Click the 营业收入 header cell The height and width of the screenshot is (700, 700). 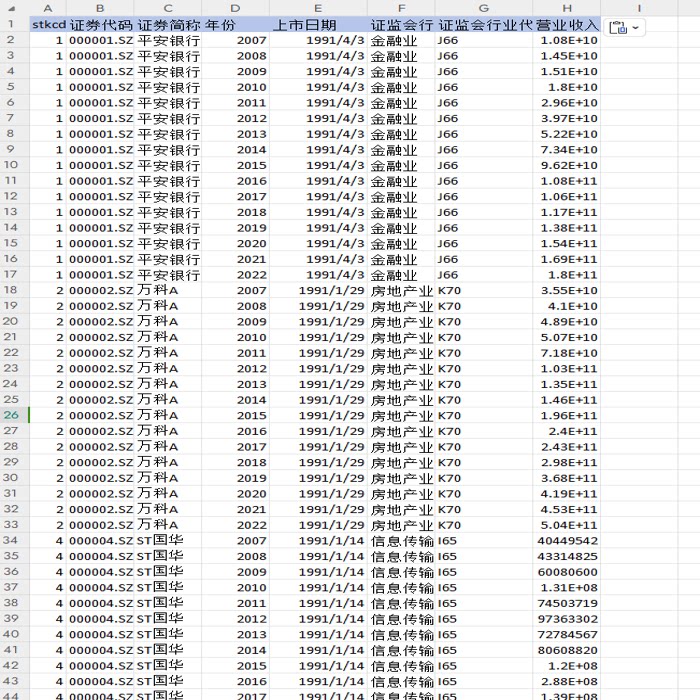(x=567, y=25)
